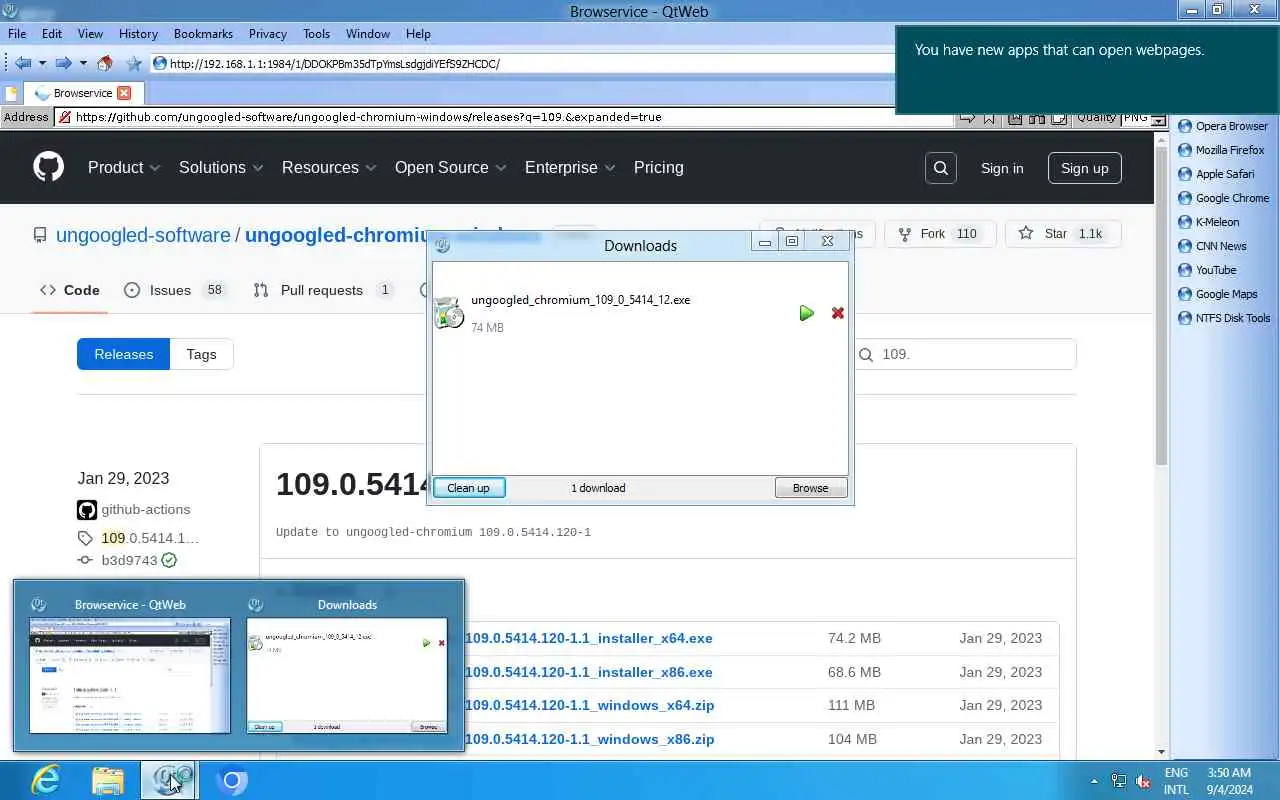Click the GitHub search icon button
Image resolution: width=1280 pixels, height=800 pixels.
(941, 168)
